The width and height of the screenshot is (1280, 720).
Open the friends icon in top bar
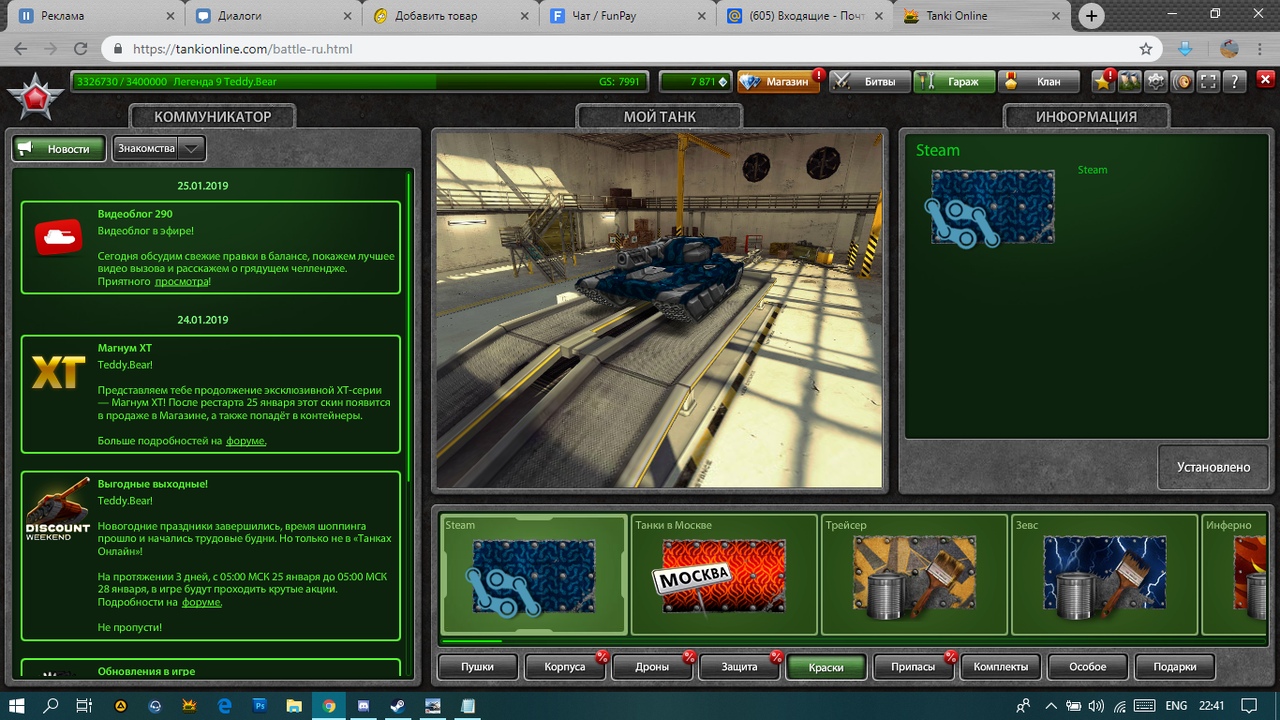(1129, 82)
